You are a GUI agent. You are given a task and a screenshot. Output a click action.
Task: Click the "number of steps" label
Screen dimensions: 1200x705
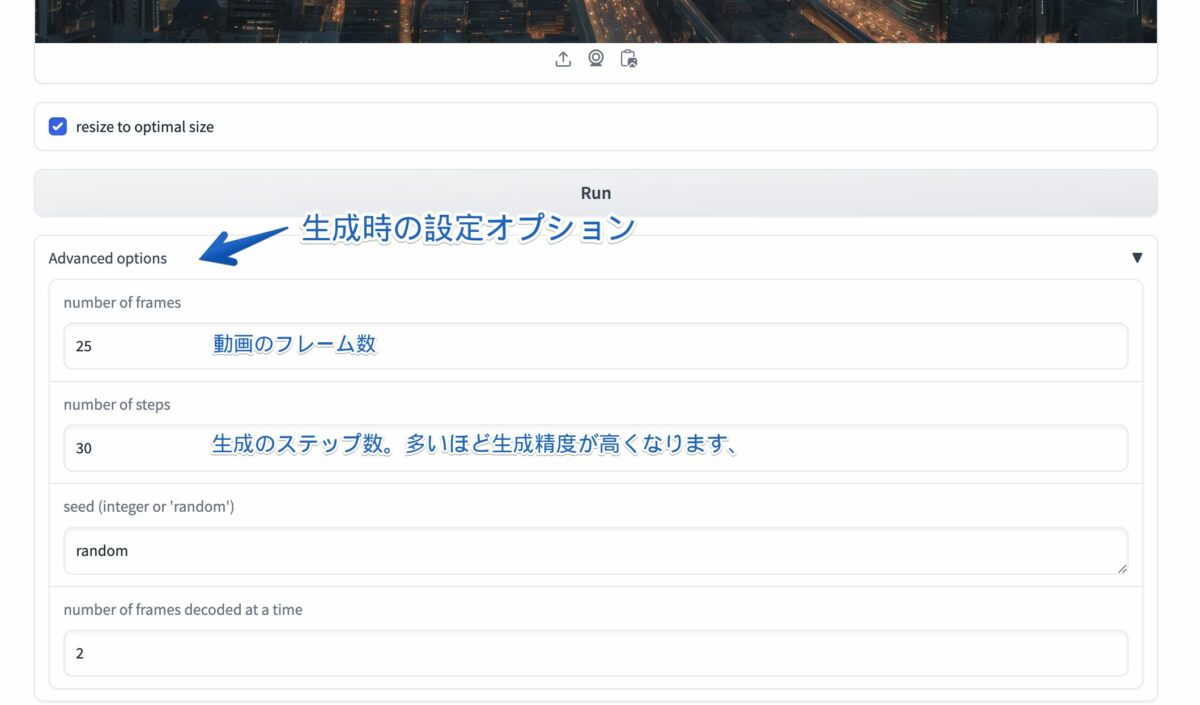point(117,405)
